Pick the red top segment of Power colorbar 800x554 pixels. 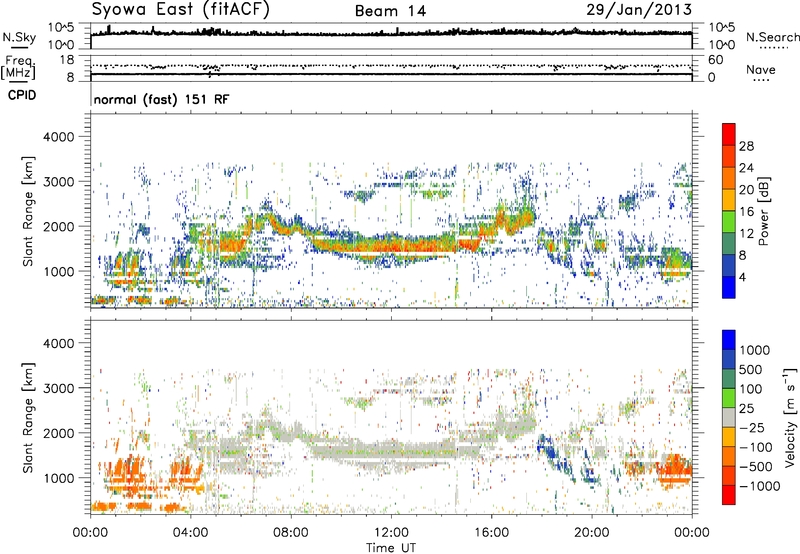(729, 134)
